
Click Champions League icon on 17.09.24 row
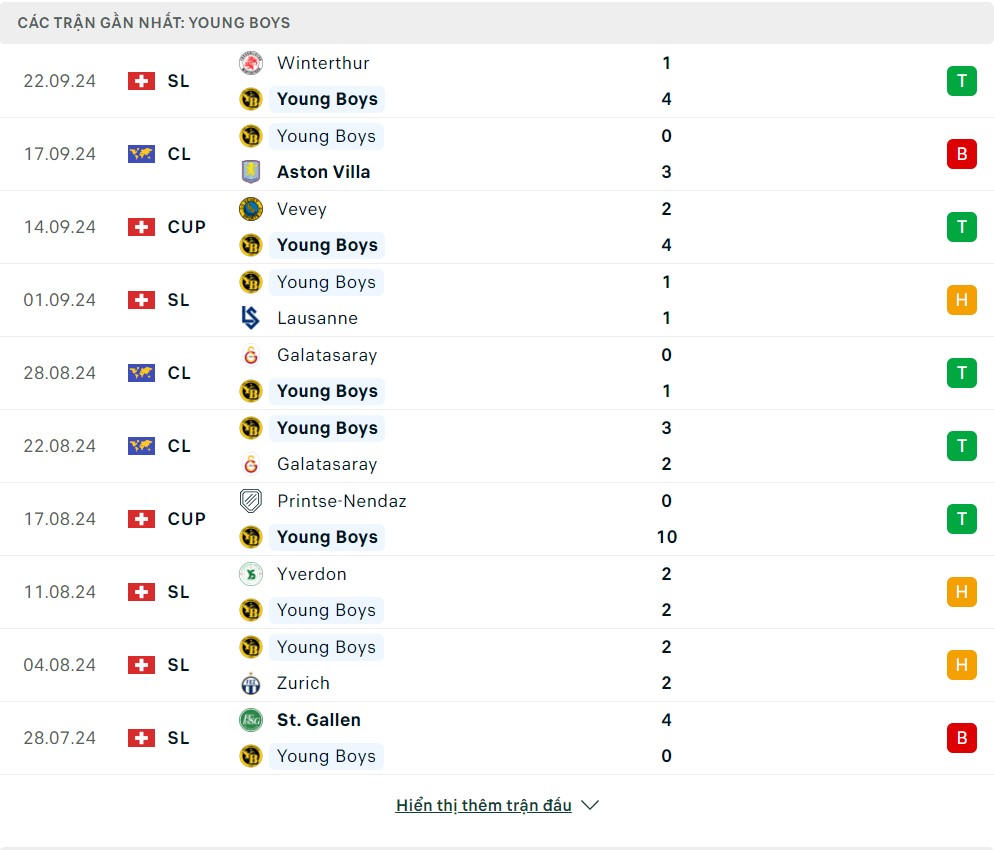[141, 154]
